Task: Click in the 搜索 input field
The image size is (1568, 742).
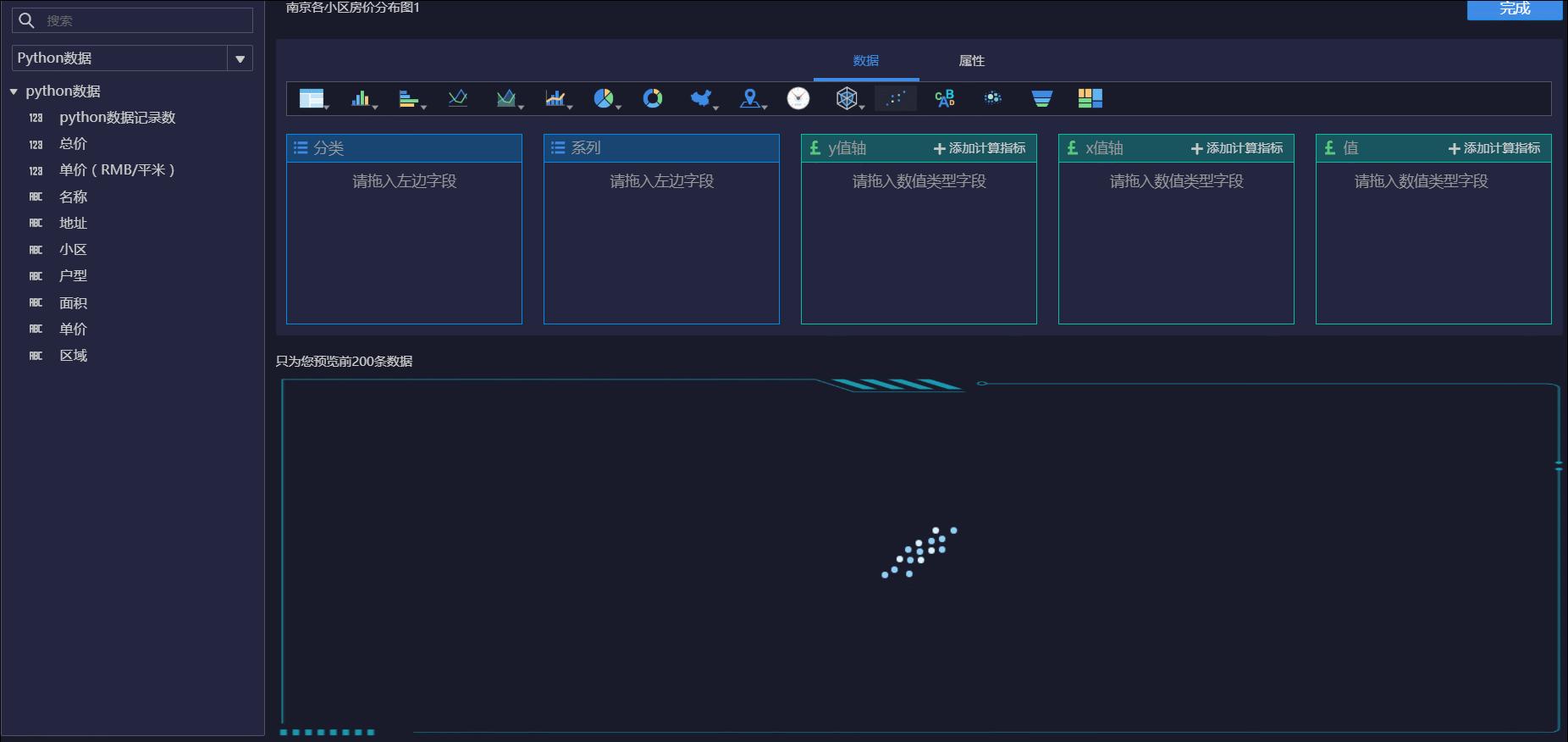Action: click(x=132, y=20)
